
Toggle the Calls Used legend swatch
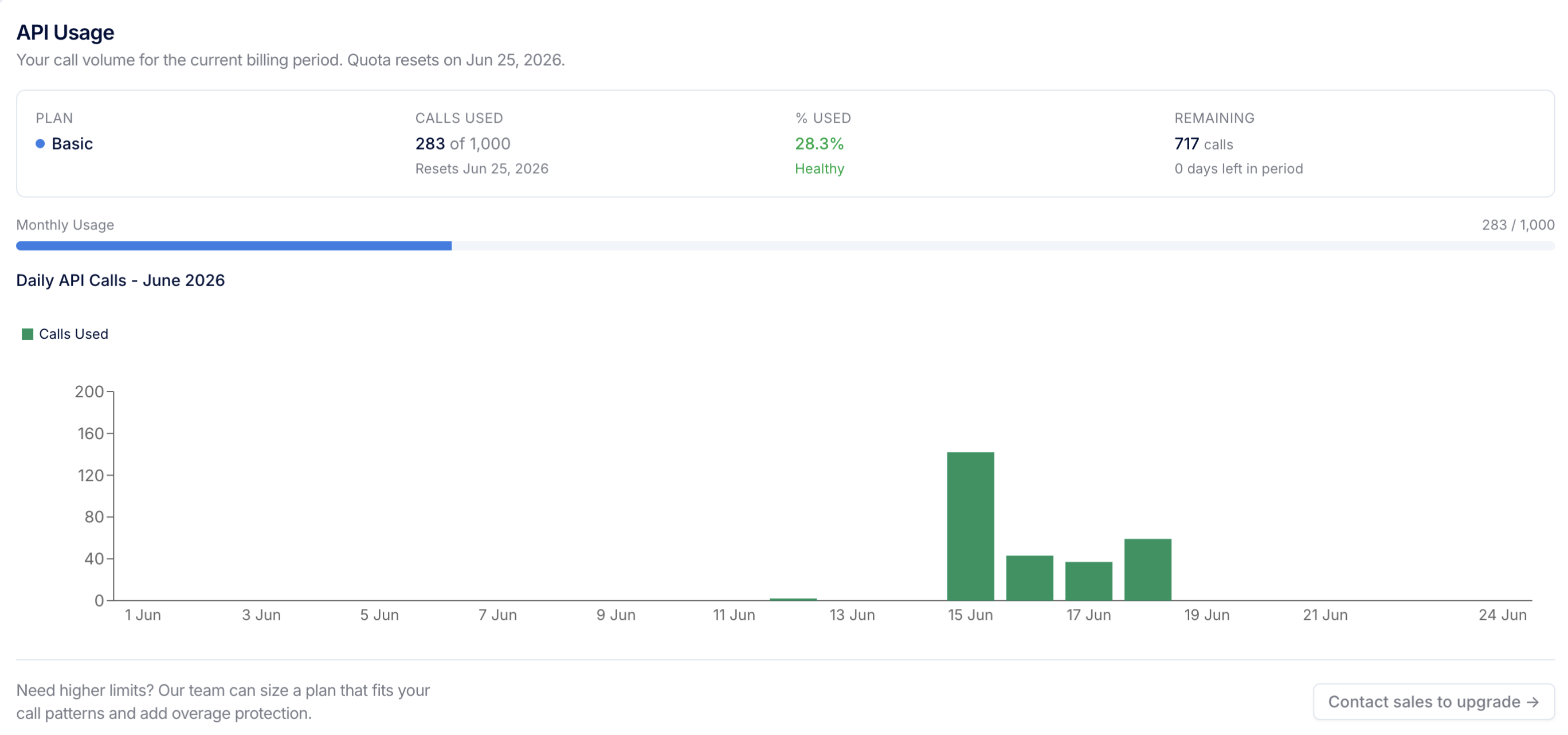point(28,334)
